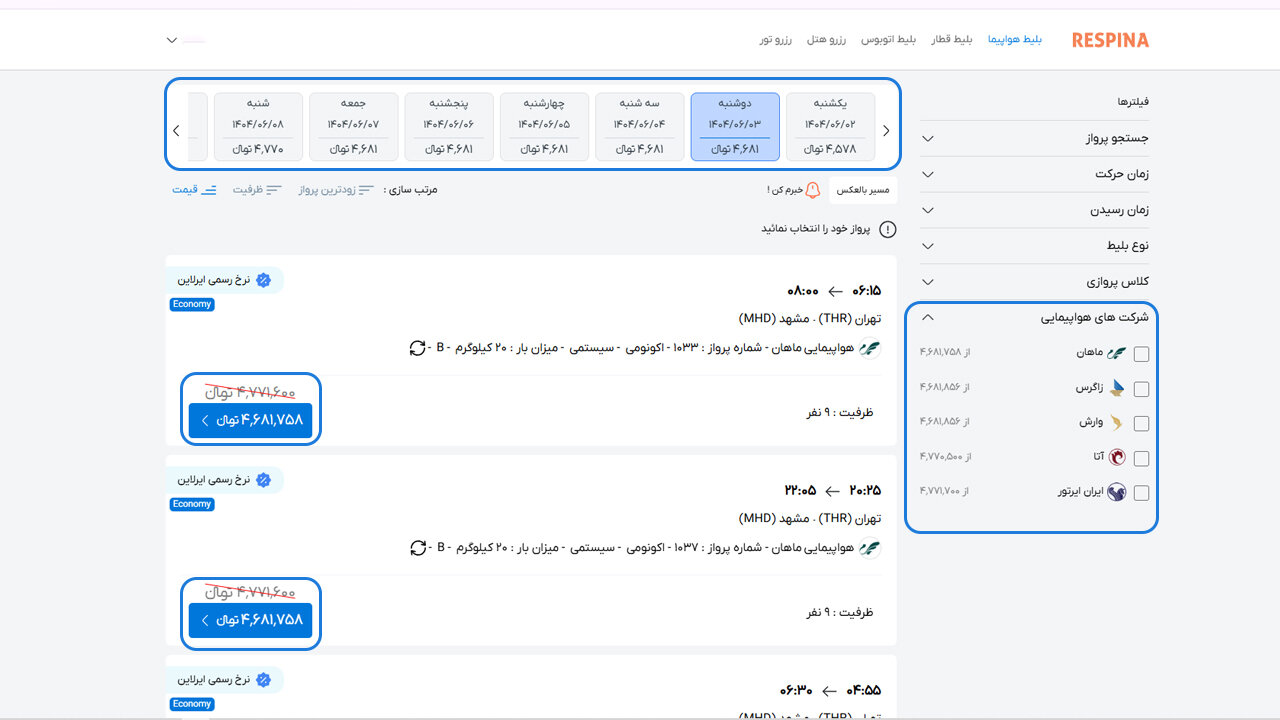This screenshot has height=720, width=1280.
Task: Select the Mahan Air logo on the first flight card
Action: pyautogui.click(x=870, y=349)
